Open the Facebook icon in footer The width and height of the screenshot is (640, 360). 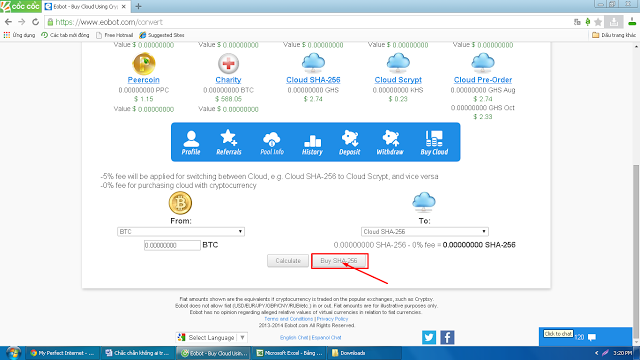[x=447, y=338]
